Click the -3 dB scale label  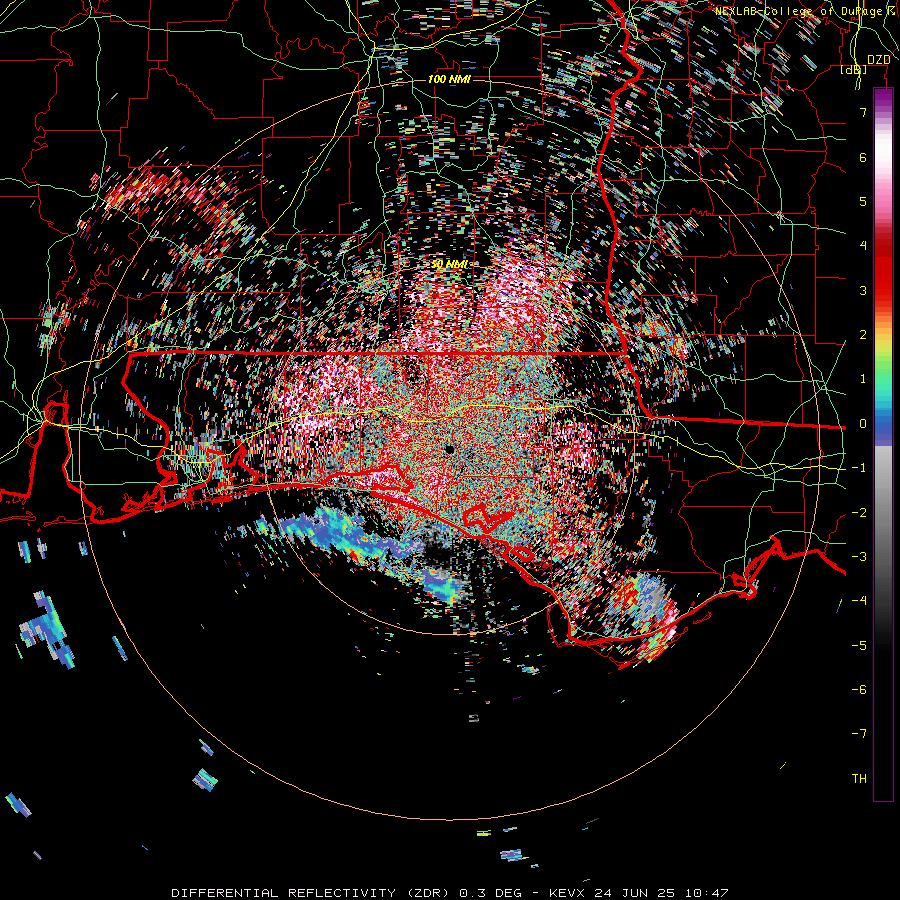click(x=859, y=557)
